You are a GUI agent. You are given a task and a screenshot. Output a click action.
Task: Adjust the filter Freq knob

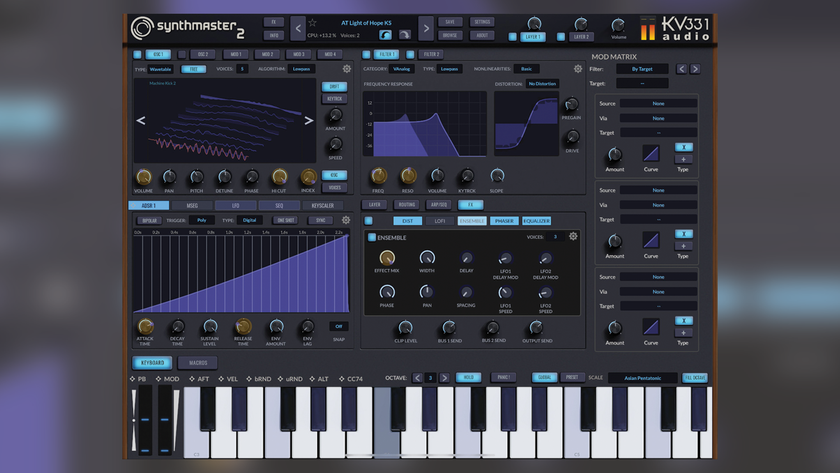[378, 175]
